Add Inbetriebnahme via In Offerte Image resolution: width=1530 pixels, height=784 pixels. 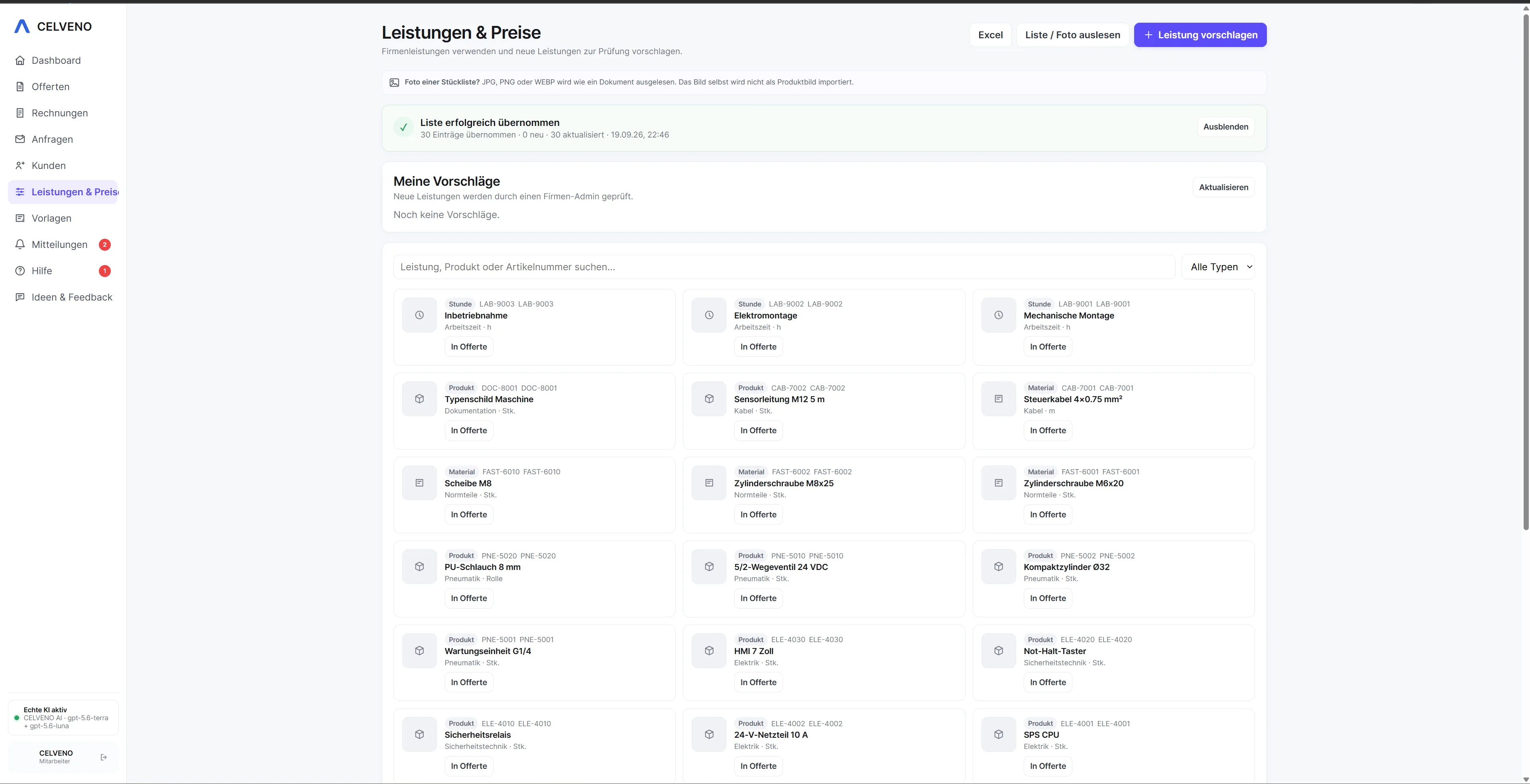pos(469,347)
